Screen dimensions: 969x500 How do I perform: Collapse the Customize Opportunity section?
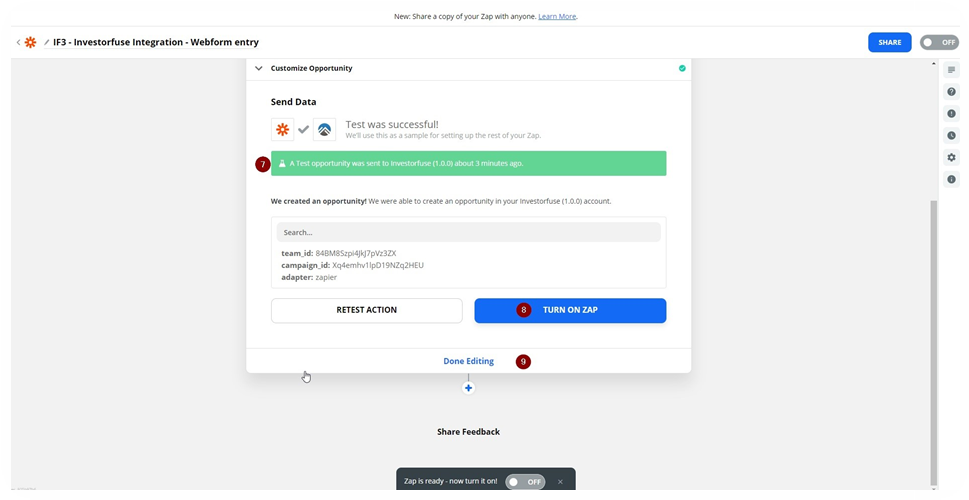tap(259, 68)
